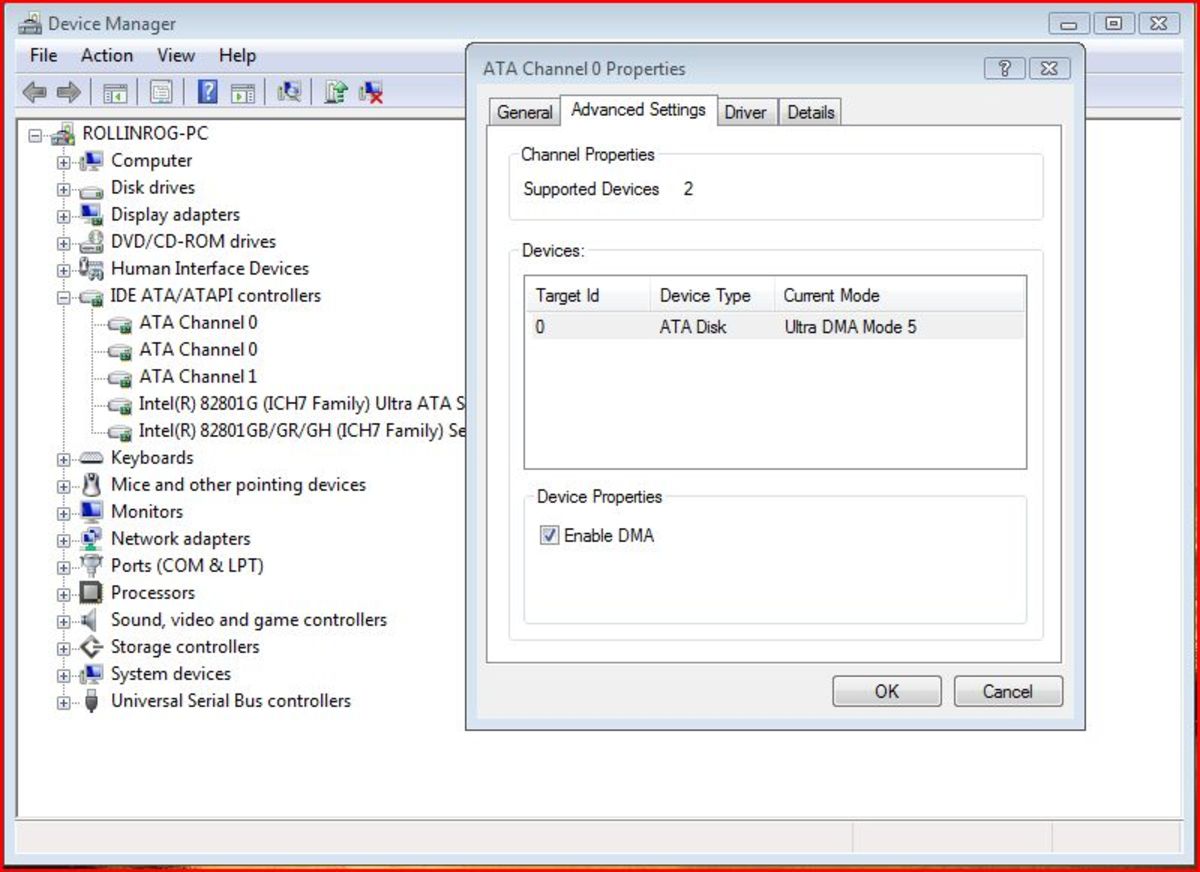Select ATA Channel 1 in the device tree
The image size is (1200, 872).
pos(197,376)
